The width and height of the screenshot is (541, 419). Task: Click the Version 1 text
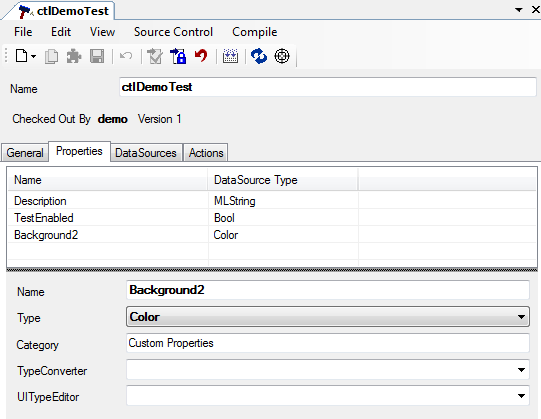pos(159,119)
